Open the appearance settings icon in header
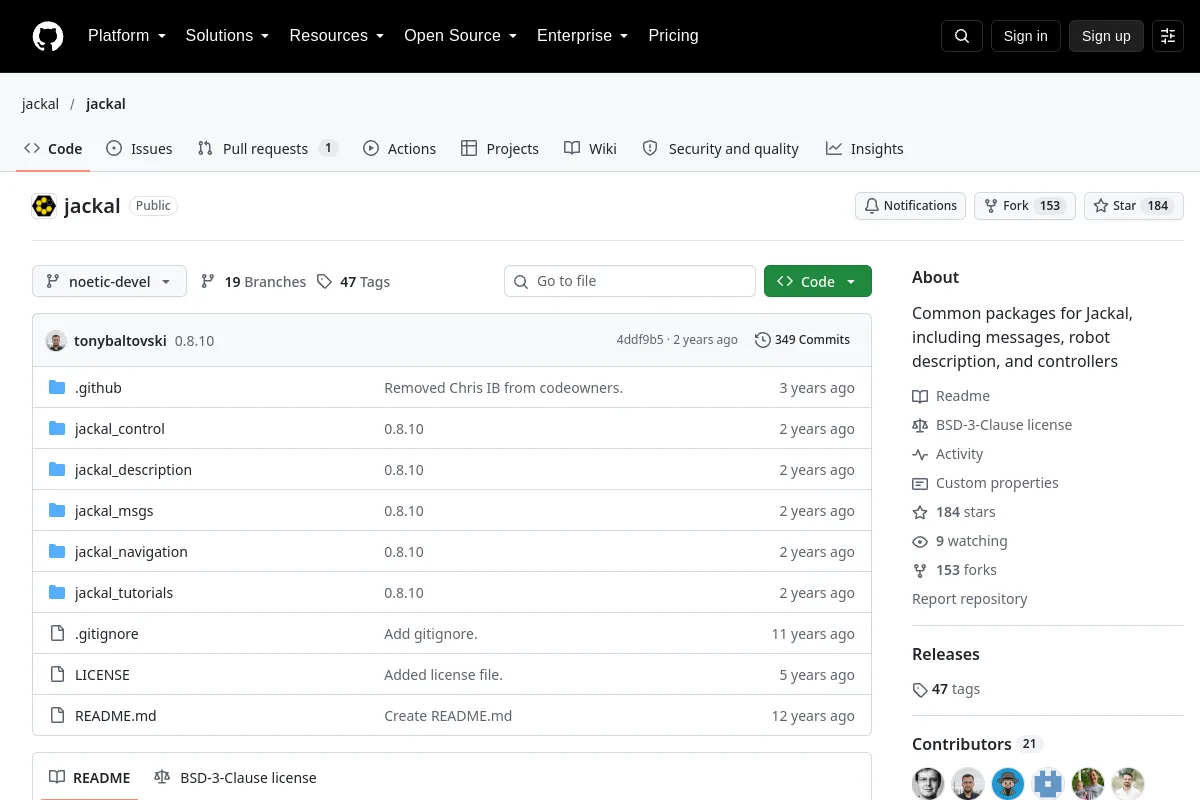Screen dimensions: 1200x800 1168,36
